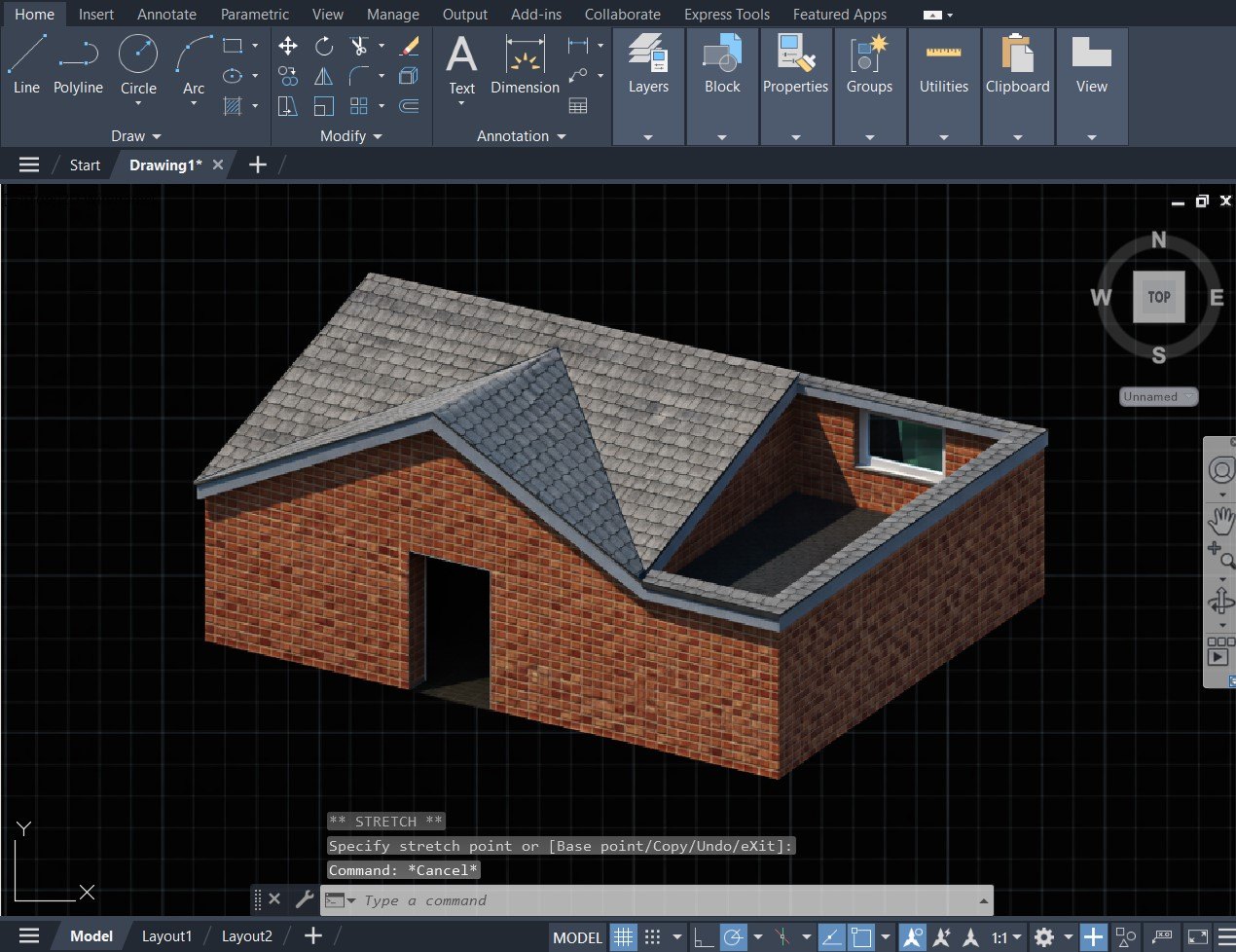Screen dimensions: 1236x952
Task: Open the multiline Text tool
Action: coord(460,64)
